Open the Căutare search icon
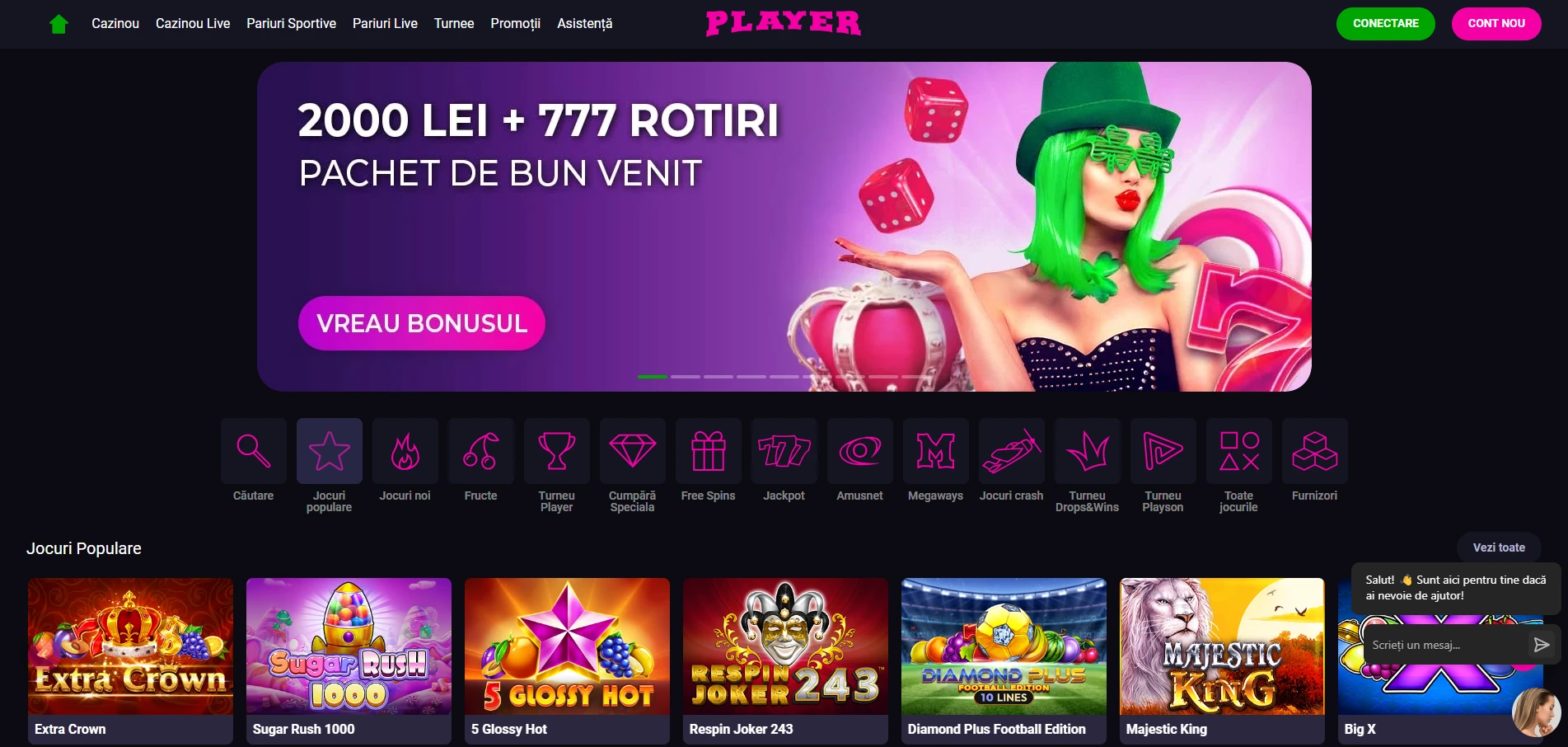 254,451
